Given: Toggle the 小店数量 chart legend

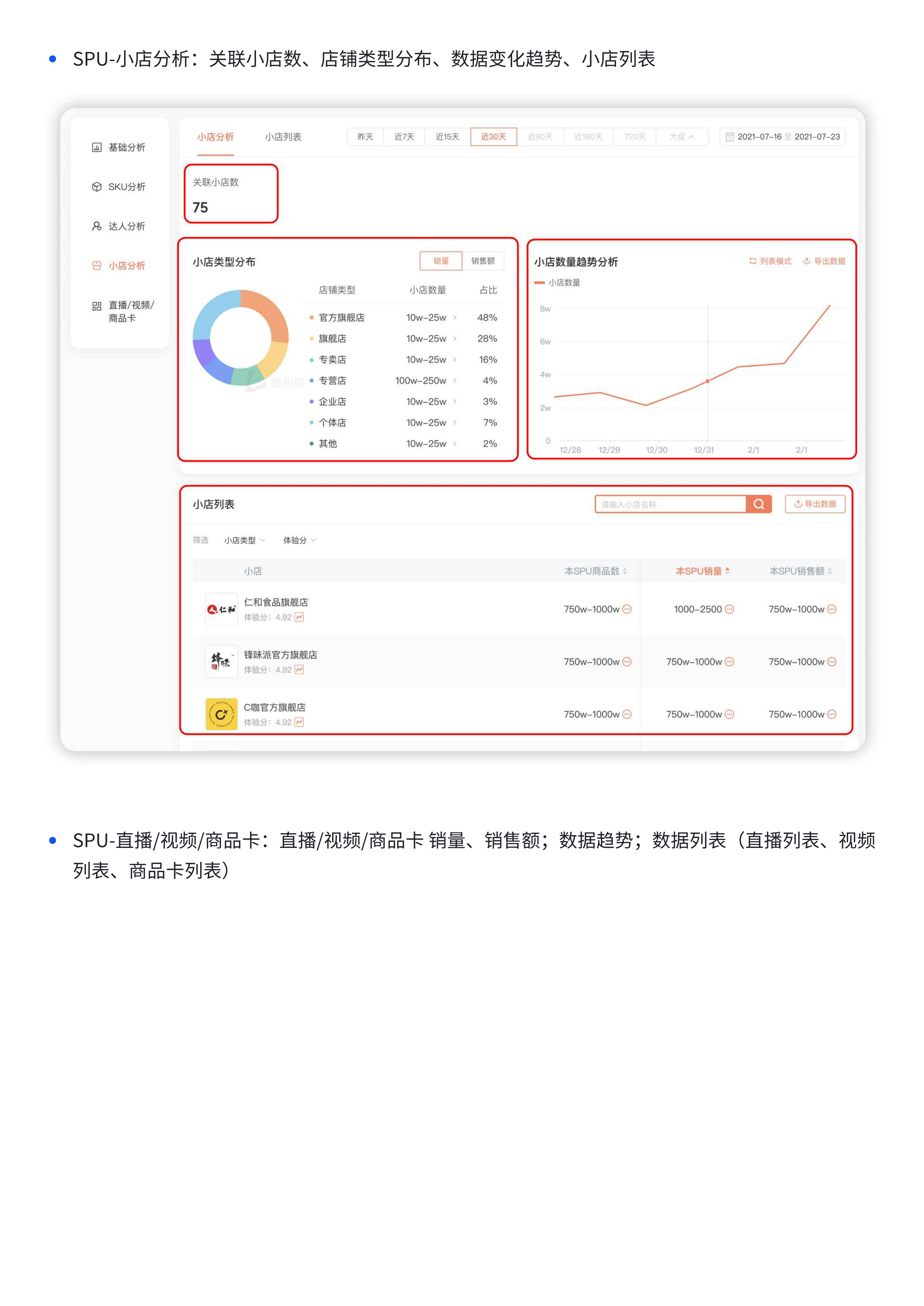Looking at the screenshot, I should (557, 283).
